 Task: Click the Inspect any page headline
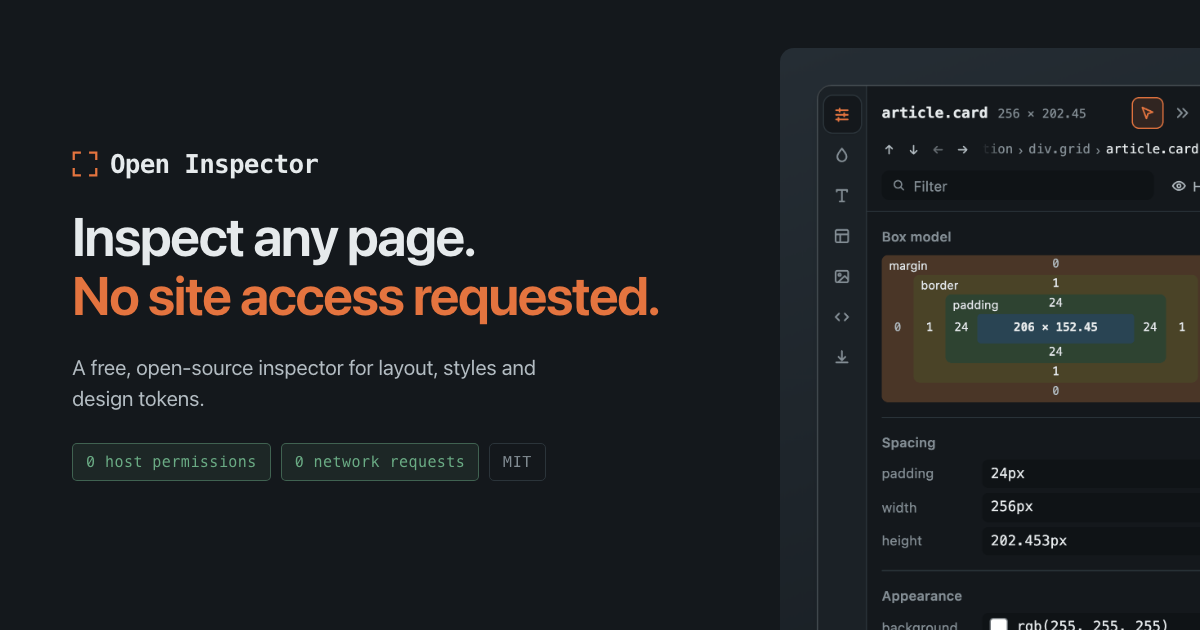273,239
